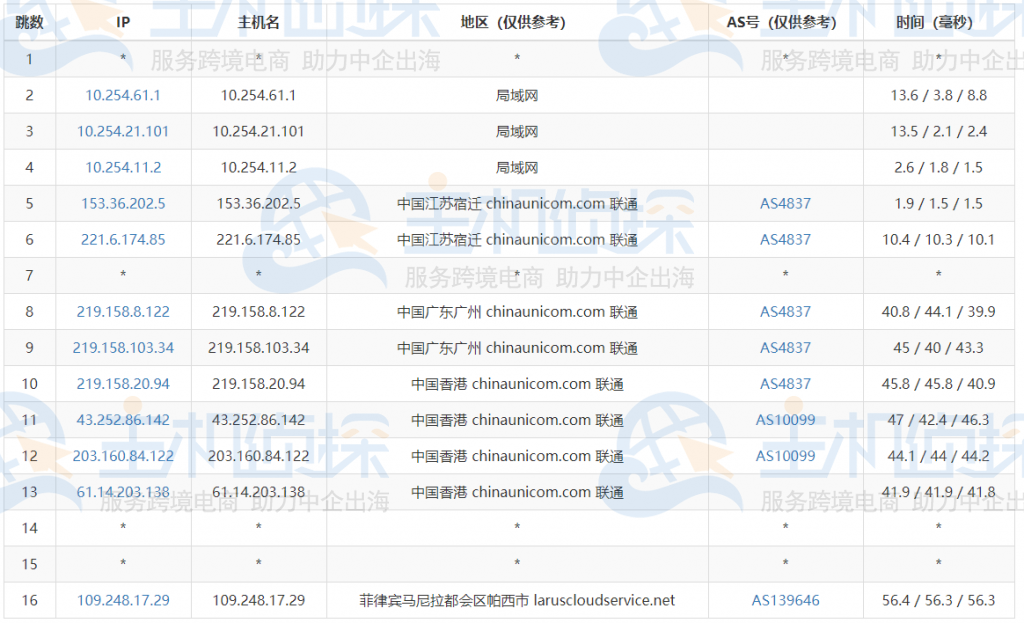Click the 跳数 column header
The width and height of the screenshot is (1024, 623).
(29, 22)
